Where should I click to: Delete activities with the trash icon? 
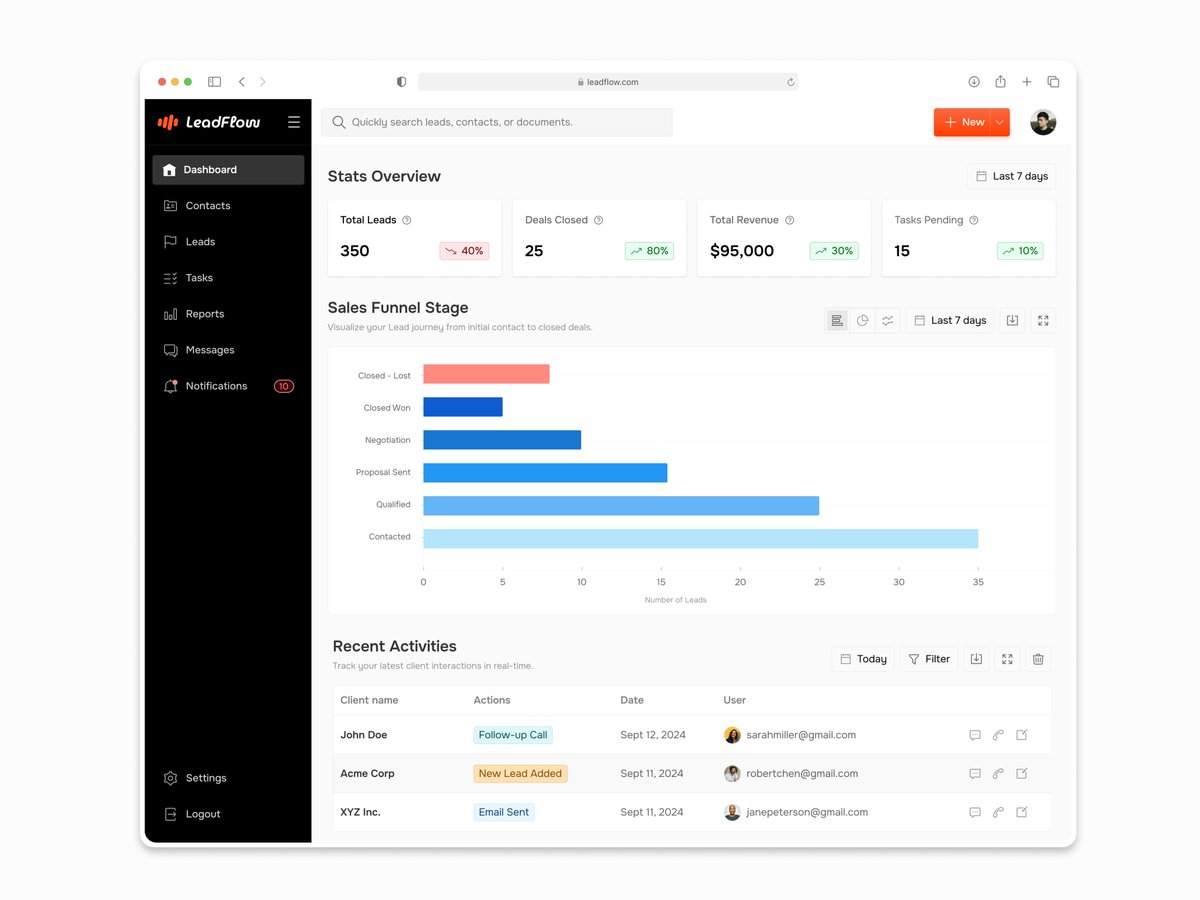click(x=1038, y=659)
